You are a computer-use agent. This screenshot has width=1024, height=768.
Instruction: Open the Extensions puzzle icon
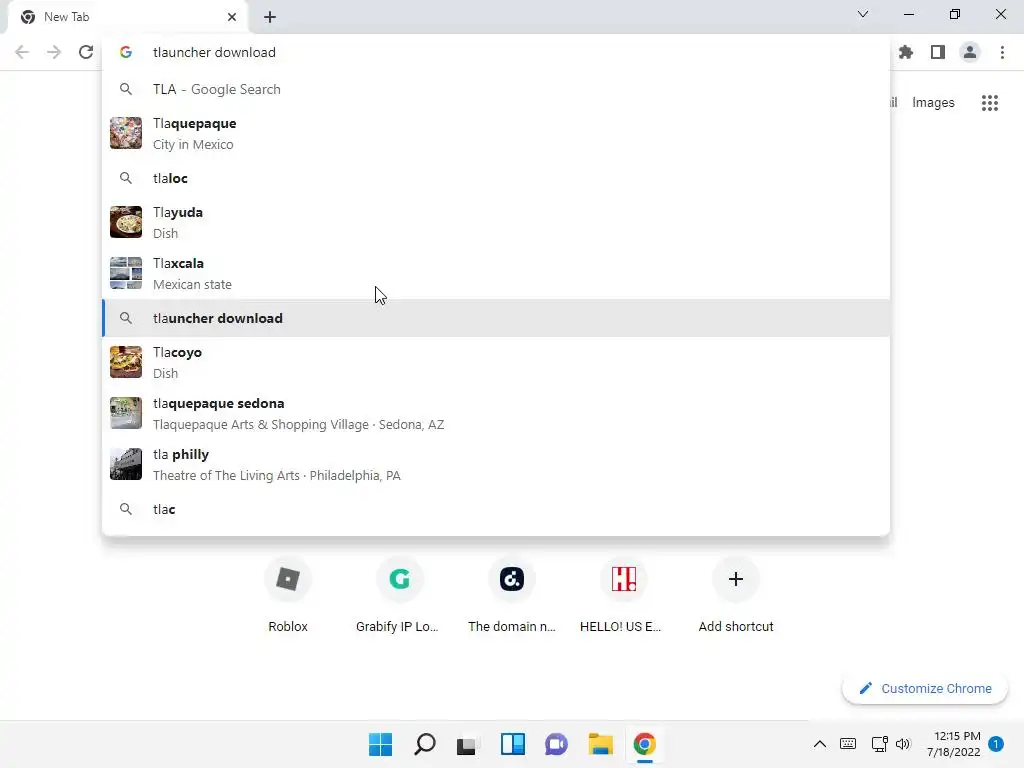[906, 52]
